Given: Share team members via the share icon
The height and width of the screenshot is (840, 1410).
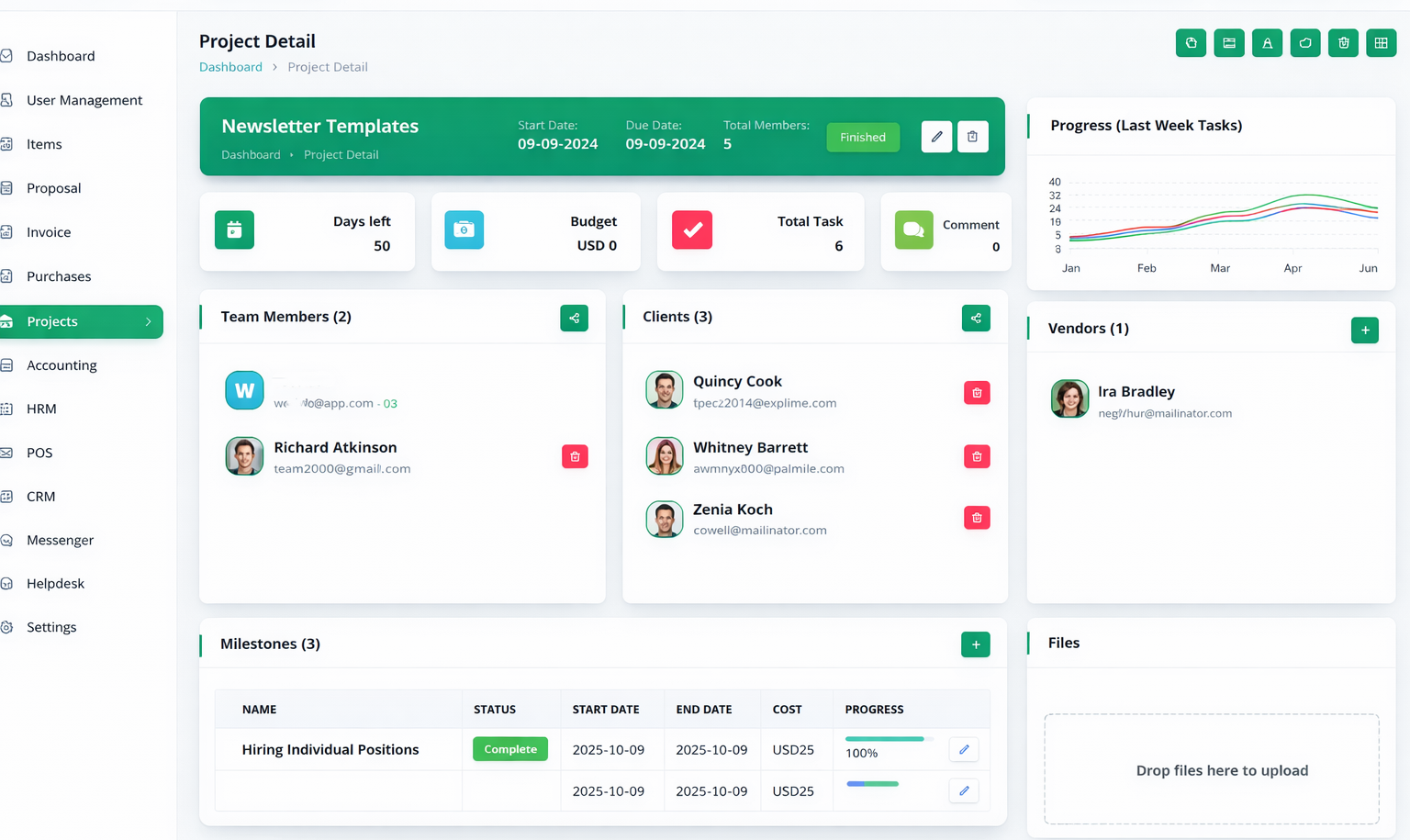Looking at the screenshot, I should 574,319.
